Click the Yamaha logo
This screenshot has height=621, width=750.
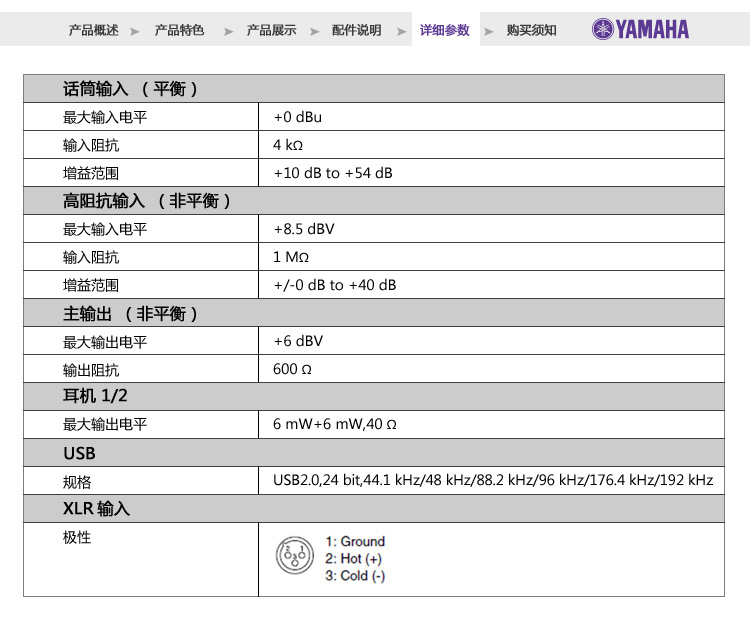[x=640, y=29]
